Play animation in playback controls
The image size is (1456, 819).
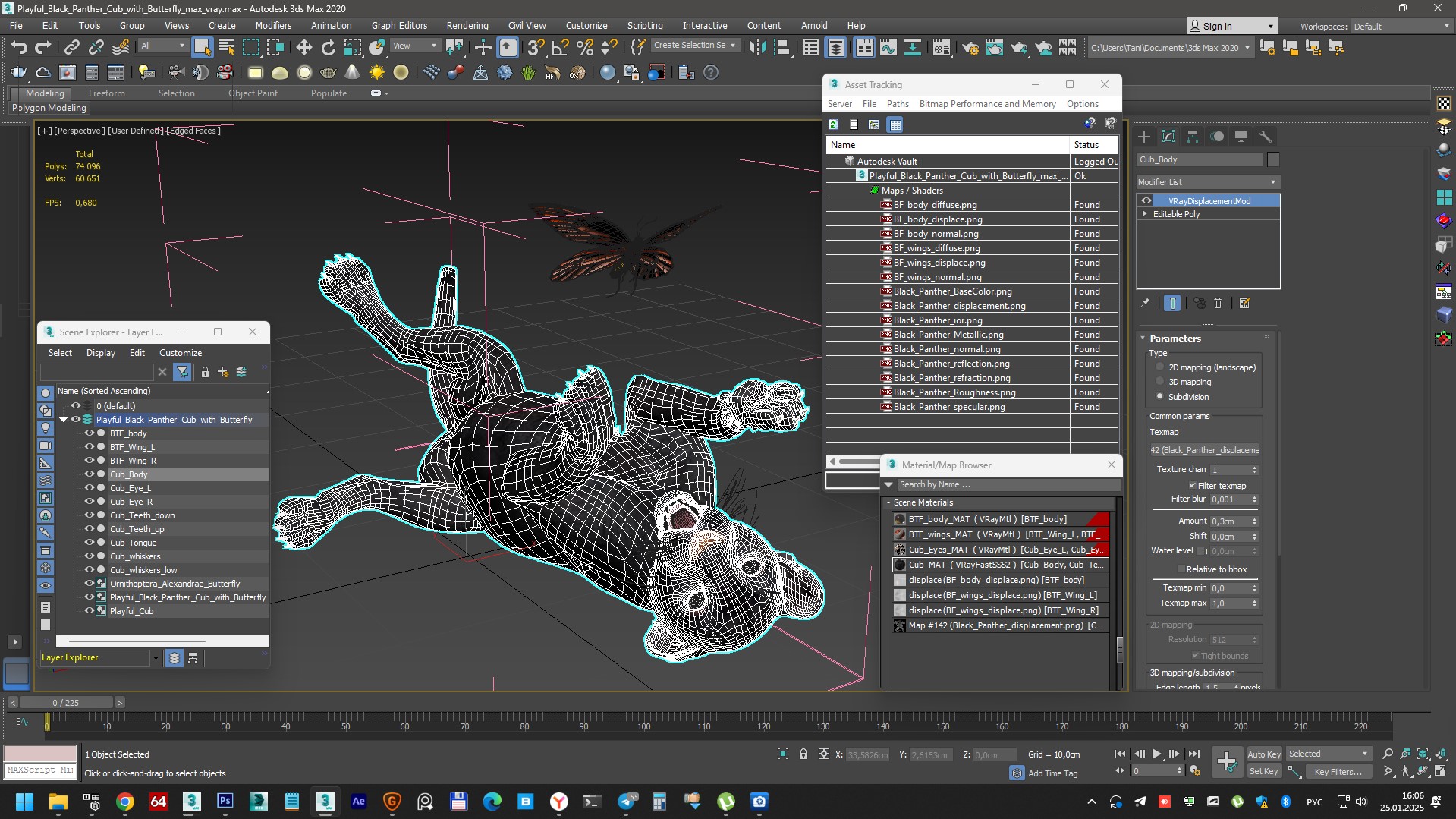[x=1156, y=754]
